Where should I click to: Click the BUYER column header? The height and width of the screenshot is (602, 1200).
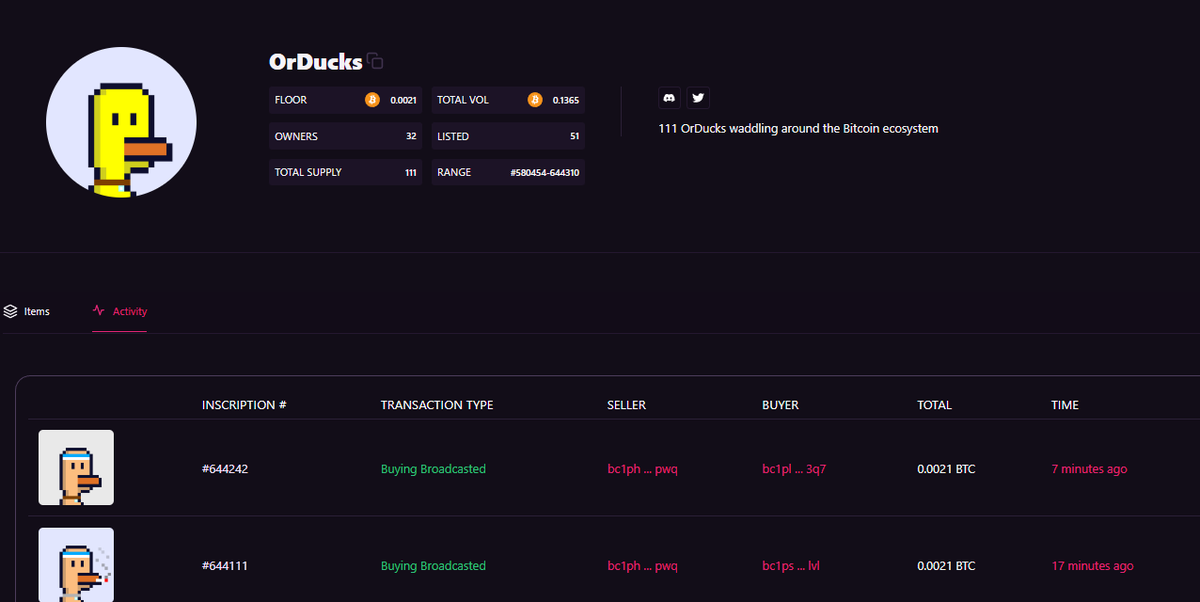780,405
